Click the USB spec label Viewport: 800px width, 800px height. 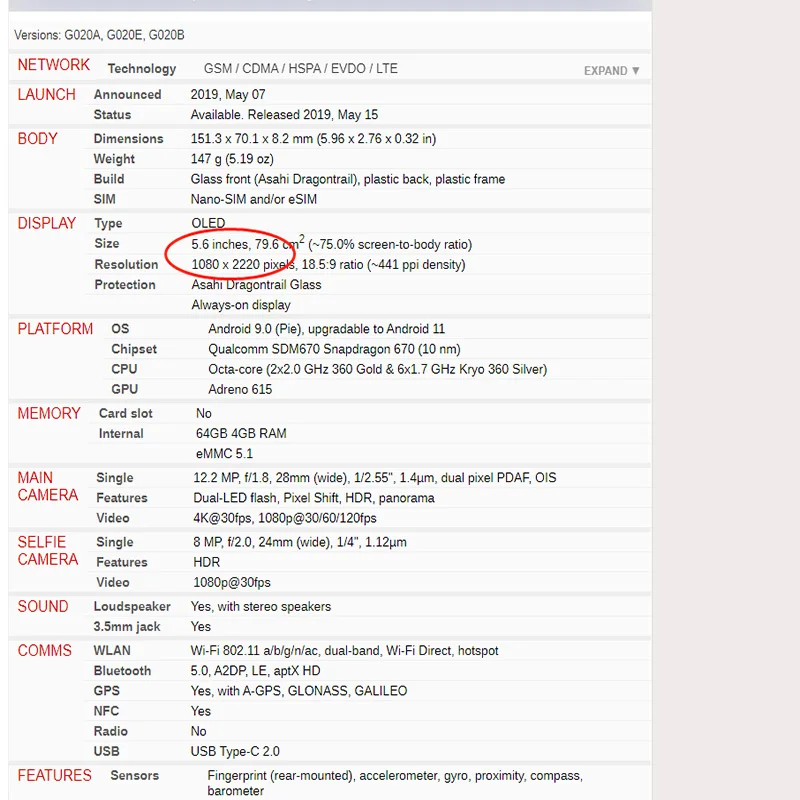(107, 752)
